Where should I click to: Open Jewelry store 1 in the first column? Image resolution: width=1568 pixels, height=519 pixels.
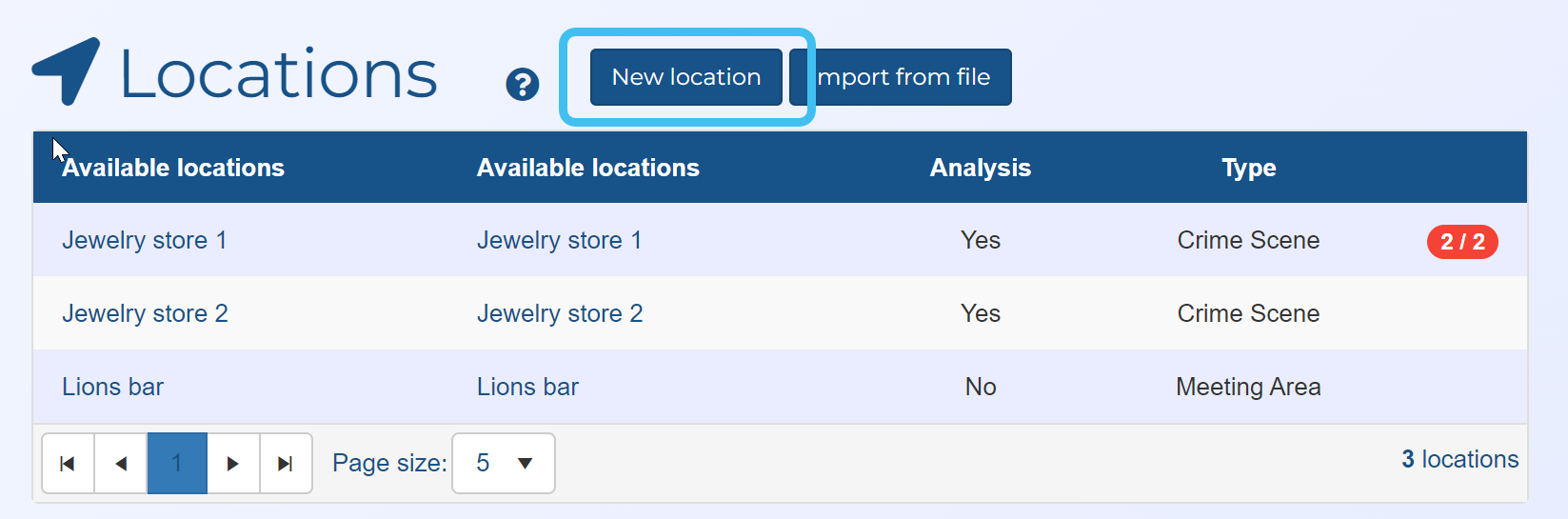click(x=145, y=240)
